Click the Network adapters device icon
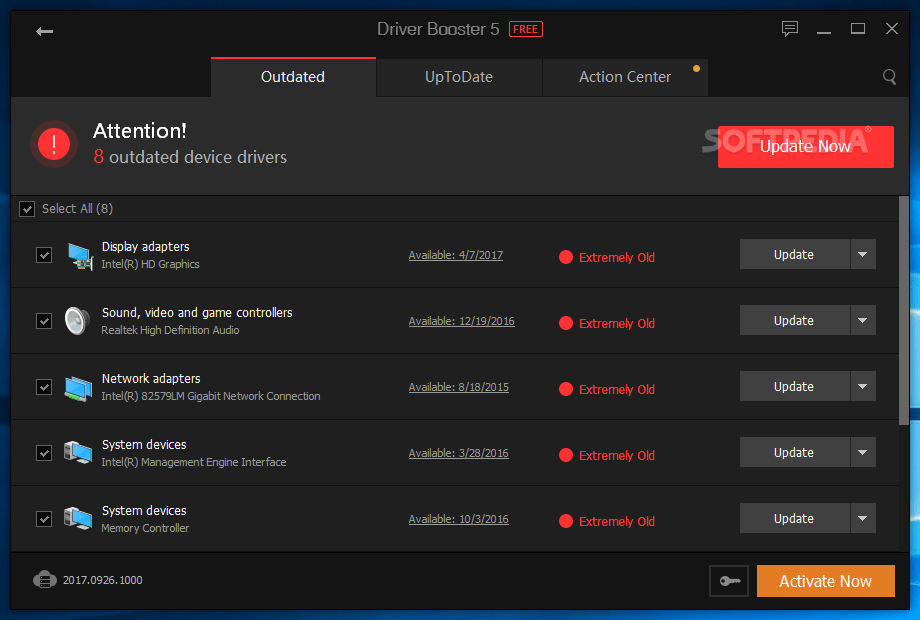Image resolution: width=920 pixels, height=620 pixels. pyautogui.click(x=78, y=387)
